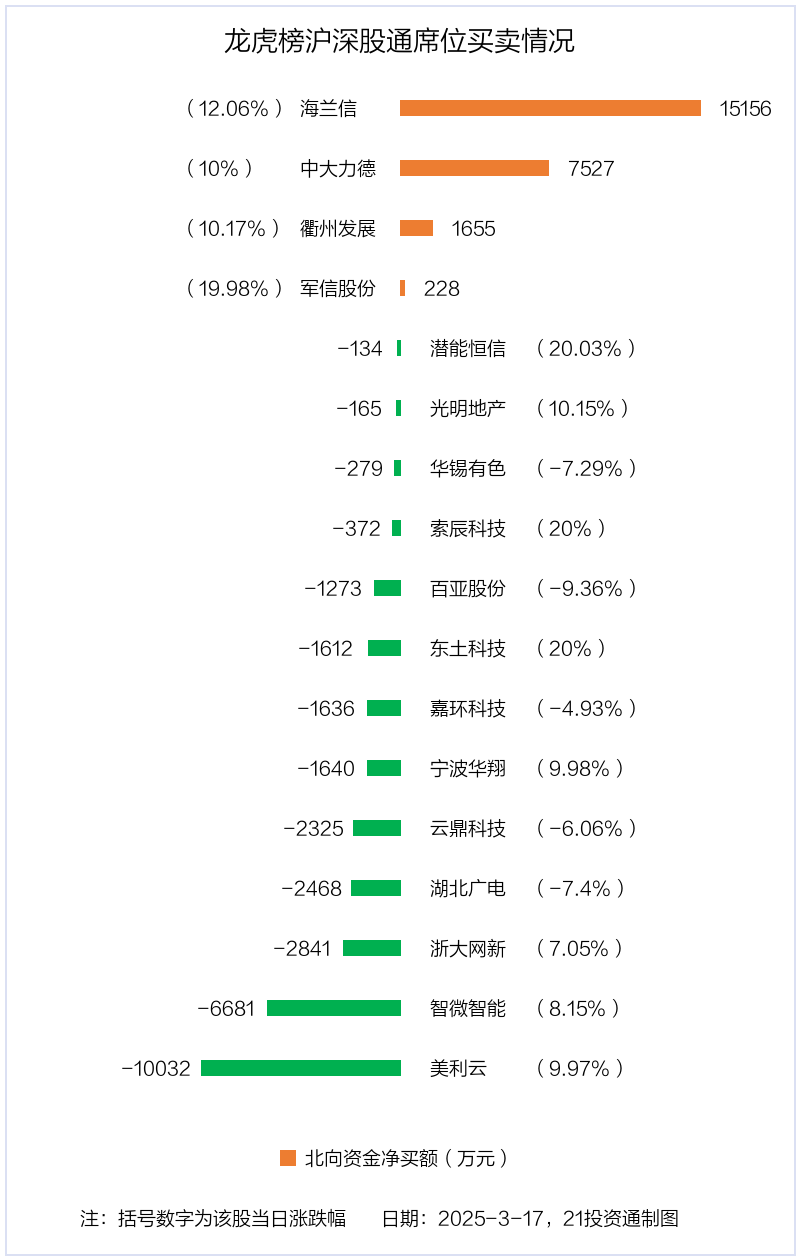Select the 中大力德 orange bar
800x1260 pixels.
pyautogui.click(x=474, y=168)
